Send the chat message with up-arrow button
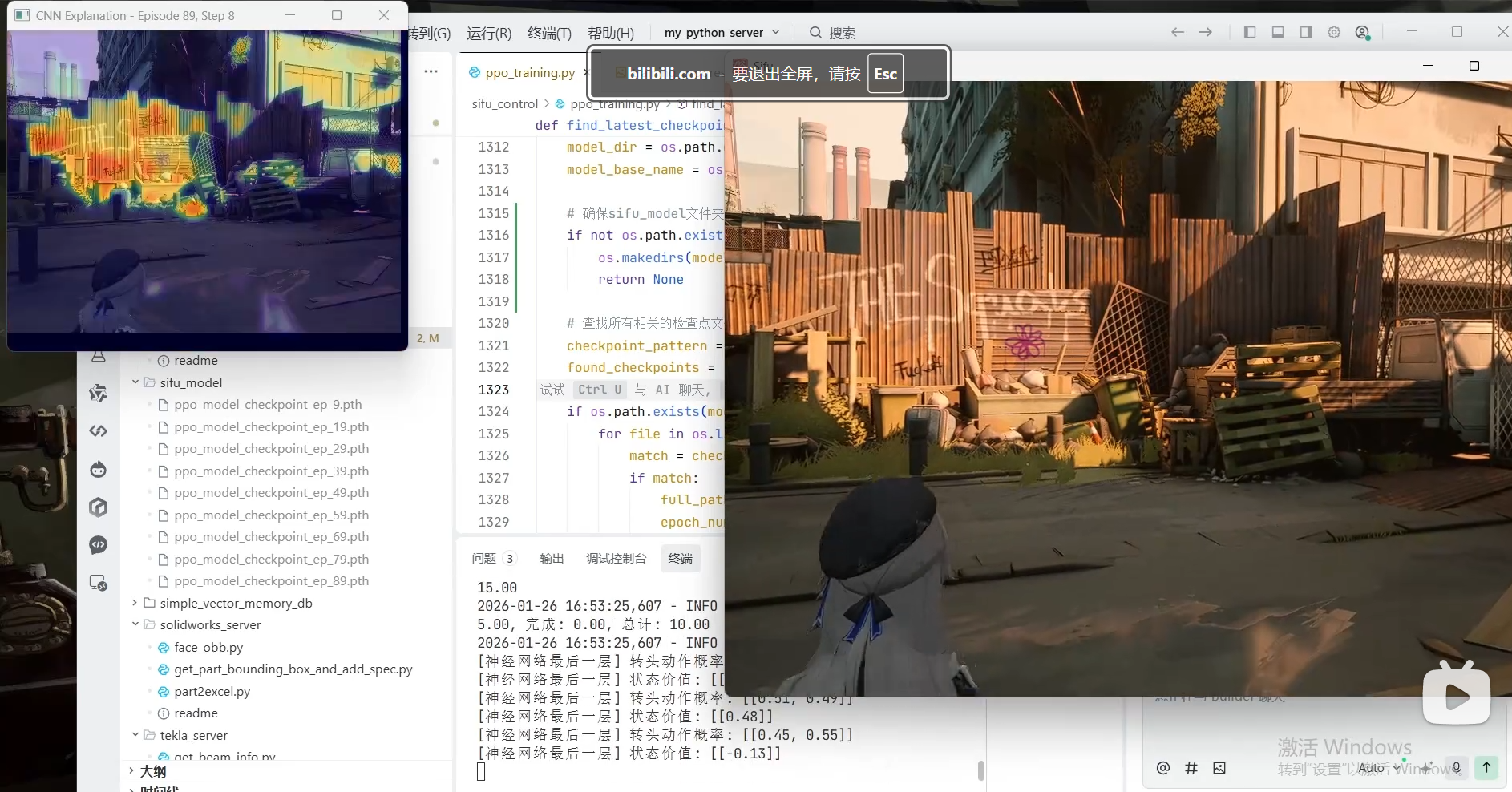1512x792 pixels. (x=1486, y=767)
